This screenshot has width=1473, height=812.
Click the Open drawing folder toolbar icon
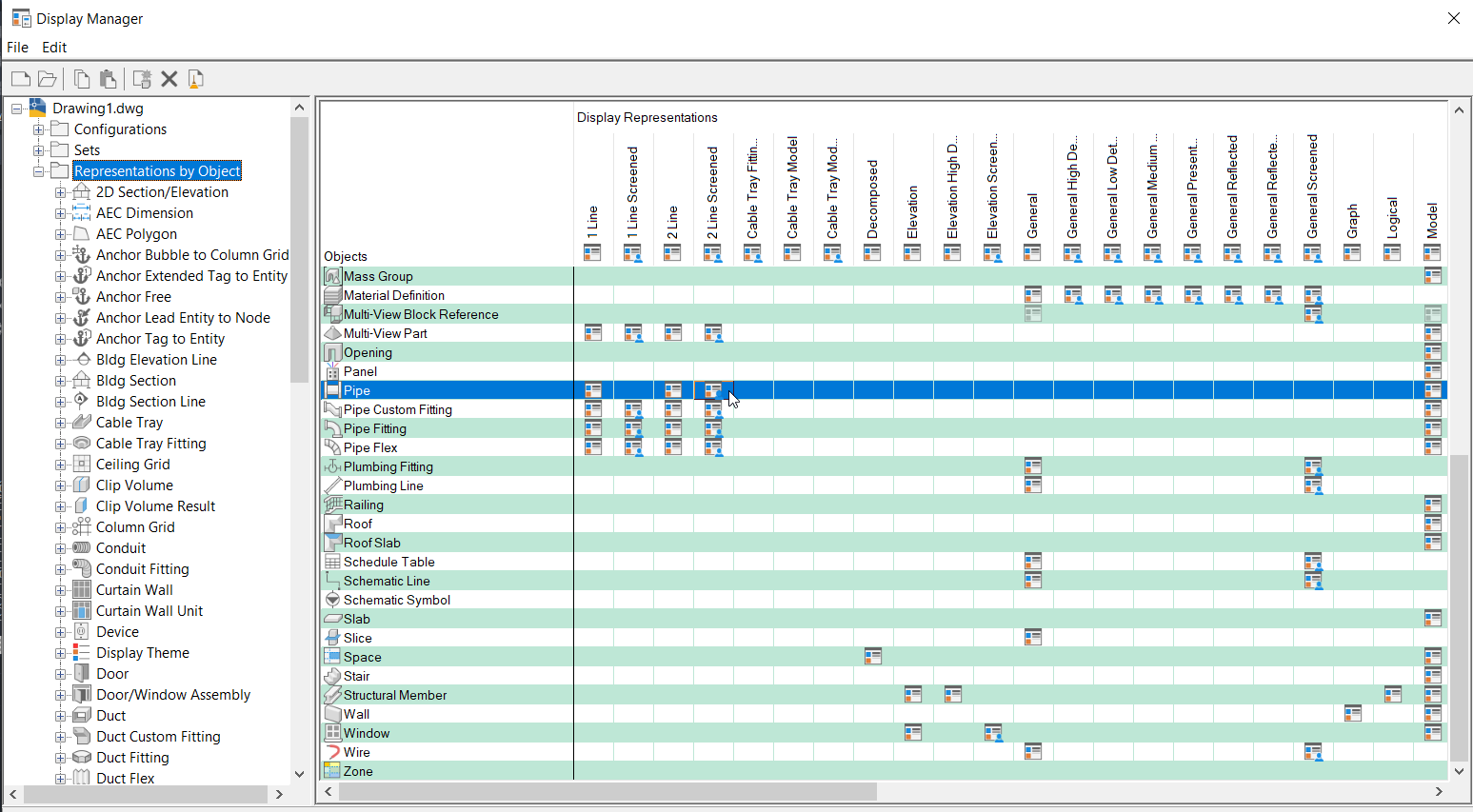point(47,79)
